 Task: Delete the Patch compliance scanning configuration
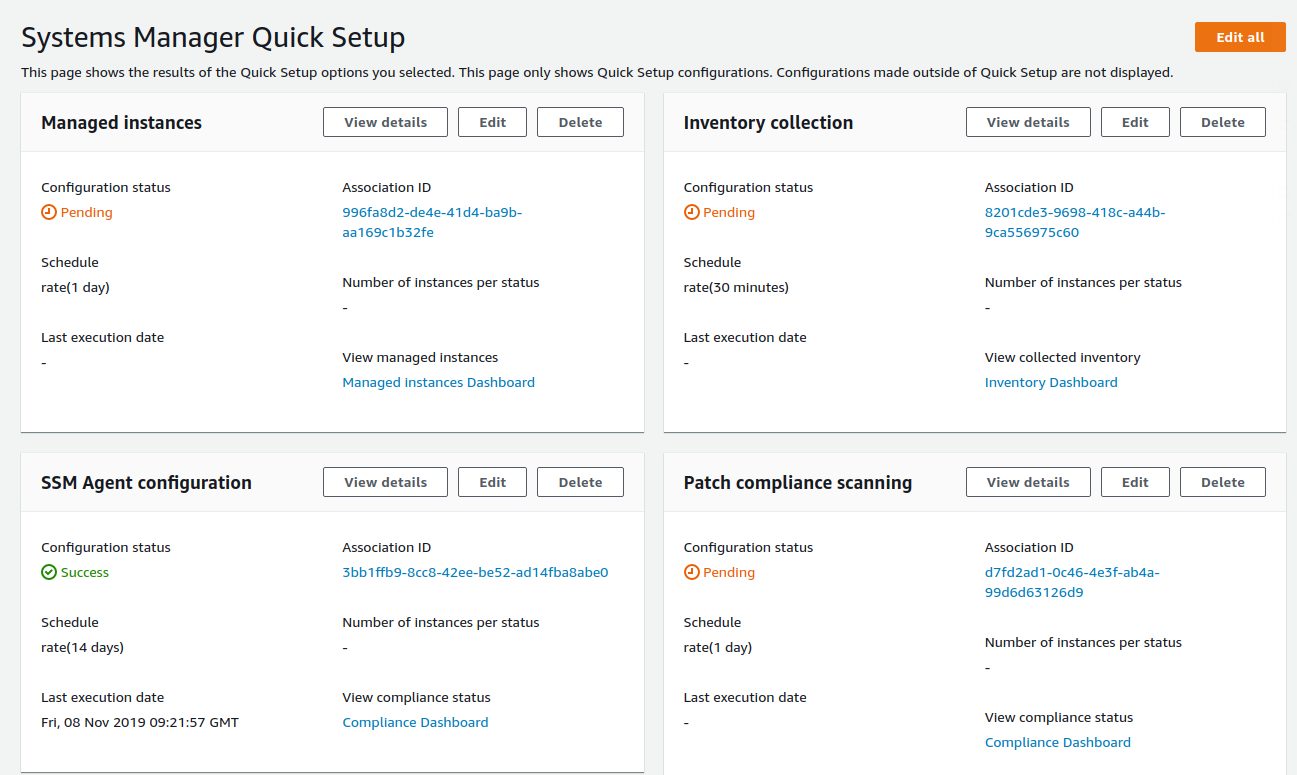tap(1223, 482)
